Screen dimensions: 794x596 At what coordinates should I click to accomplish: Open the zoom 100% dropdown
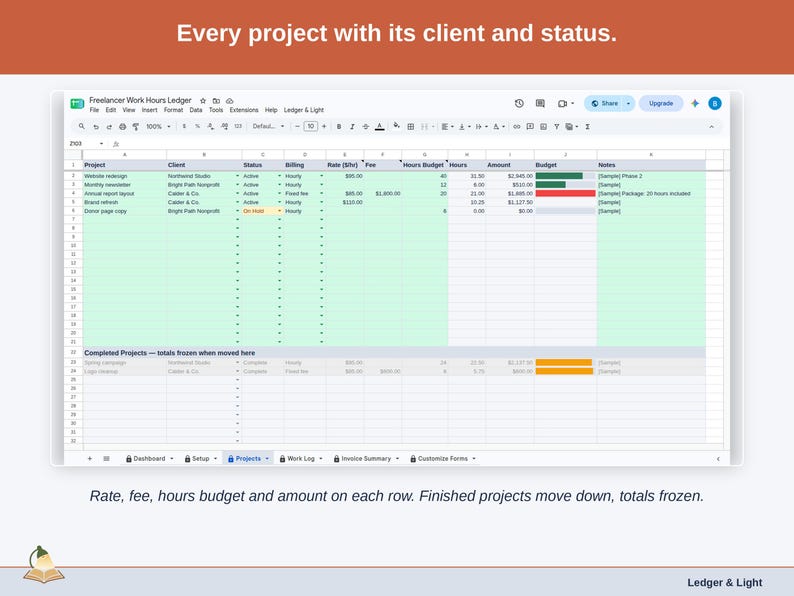158,127
